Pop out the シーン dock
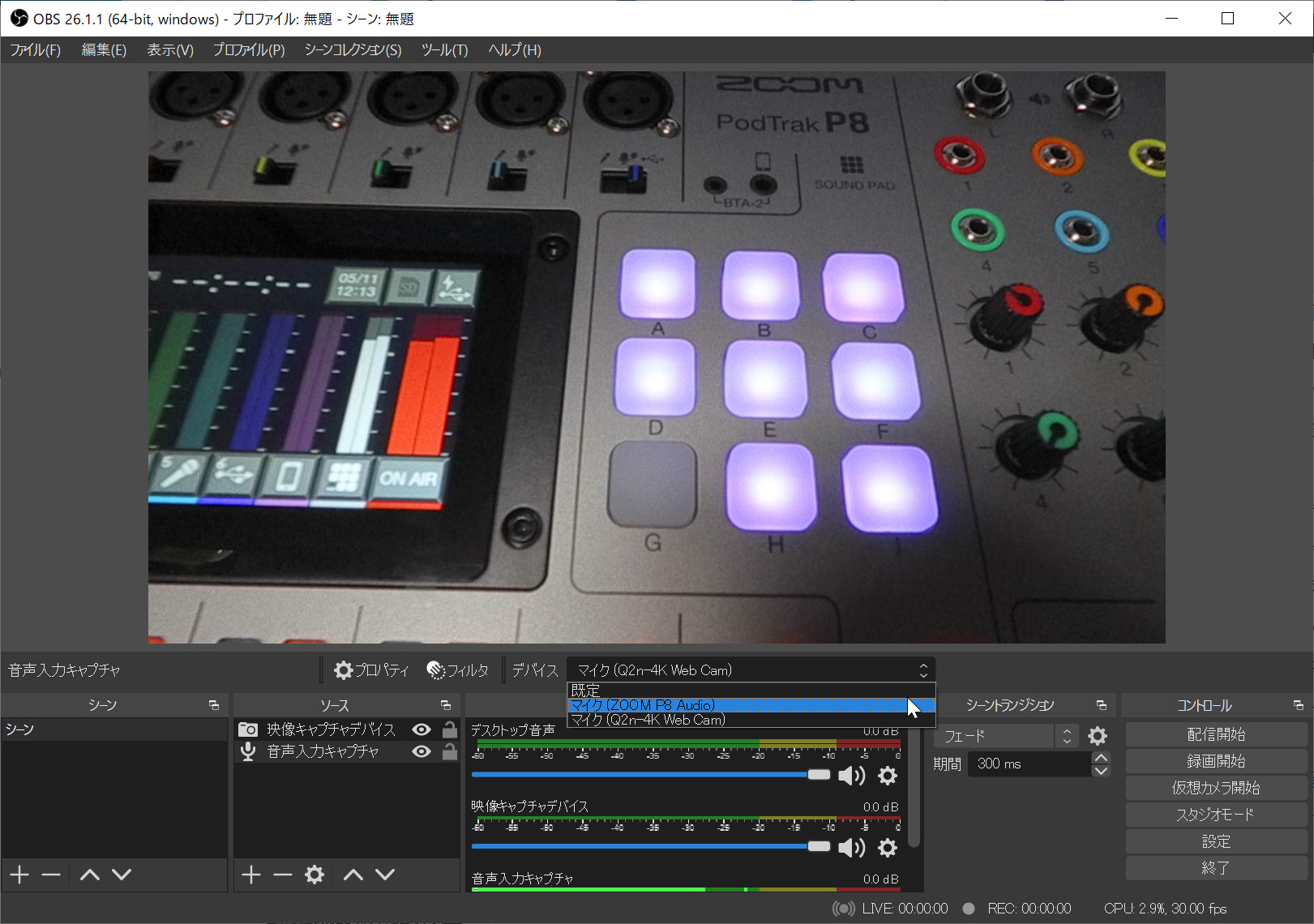This screenshot has width=1314, height=924. click(x=214, y=705)
